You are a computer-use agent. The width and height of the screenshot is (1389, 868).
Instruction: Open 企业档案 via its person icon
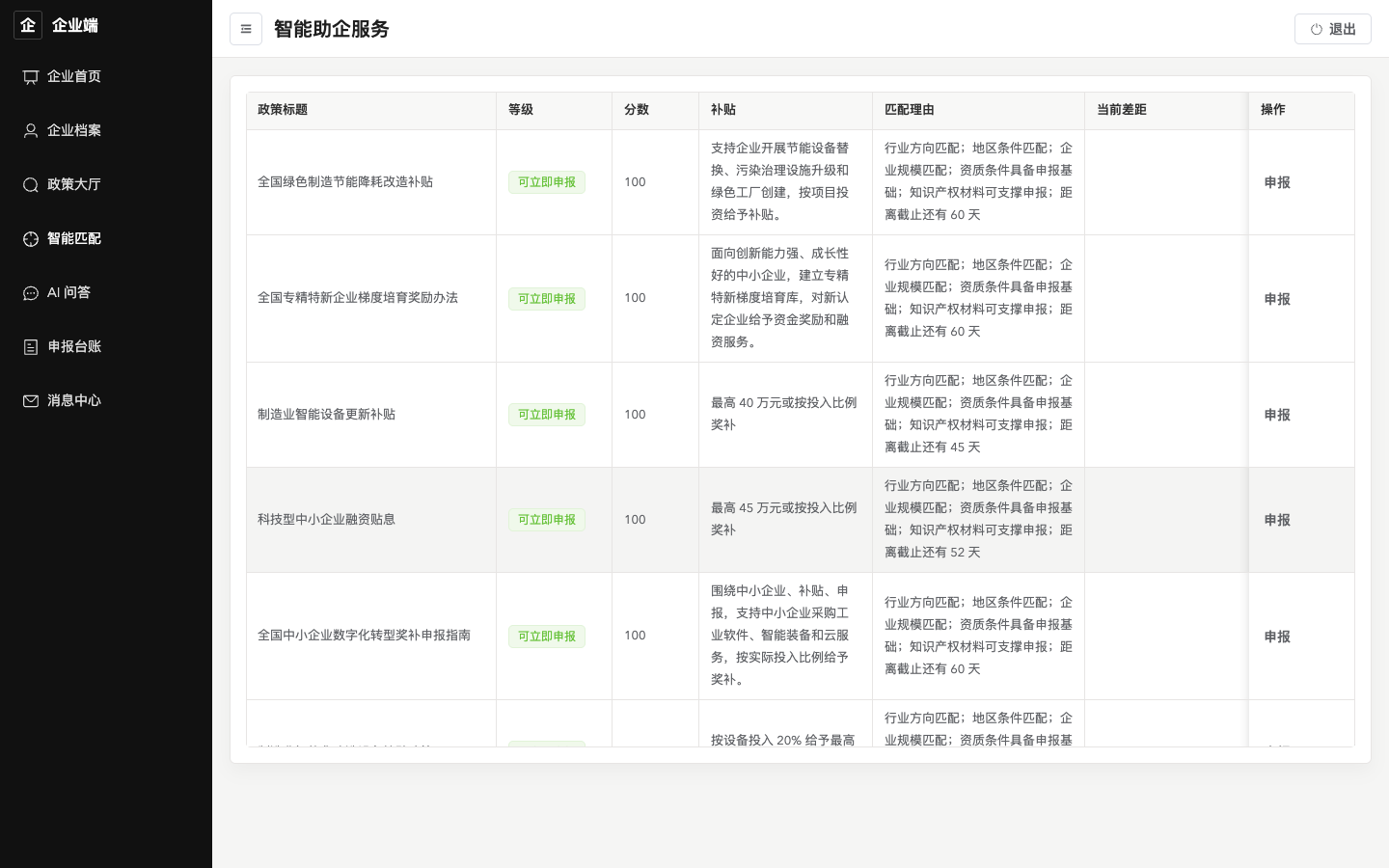[31, 131]
